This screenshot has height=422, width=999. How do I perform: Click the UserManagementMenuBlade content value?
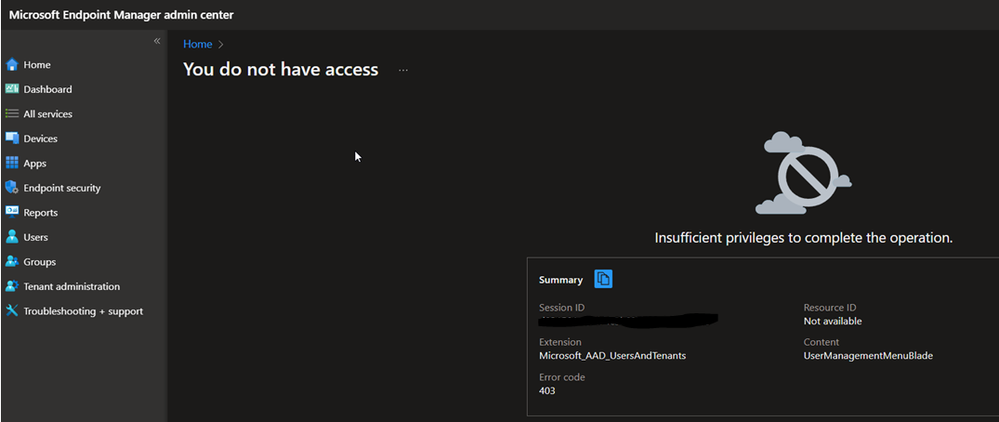(x=868, y=356)
